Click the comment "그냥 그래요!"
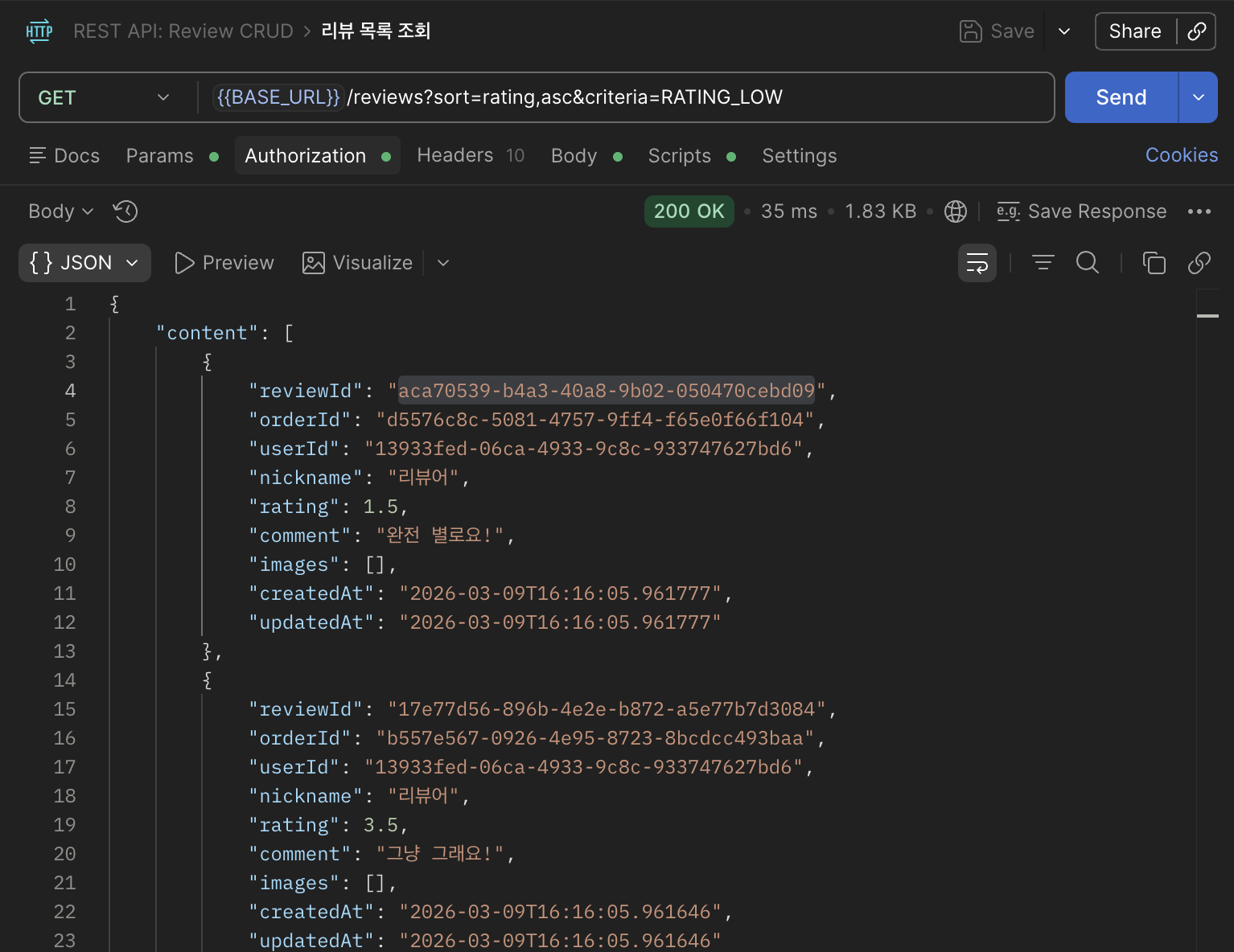 [440, 854]
